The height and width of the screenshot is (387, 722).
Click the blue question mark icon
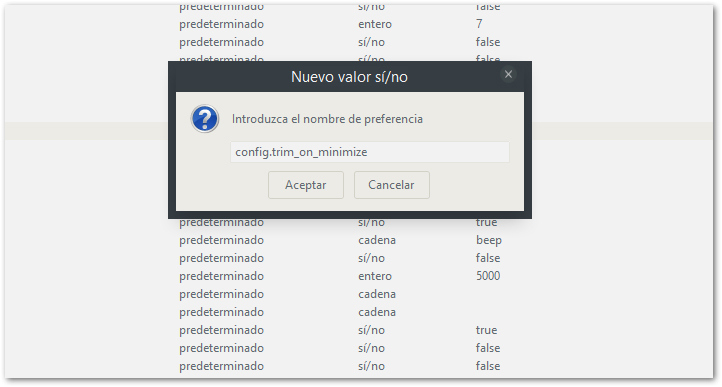[x=205, y=119]
